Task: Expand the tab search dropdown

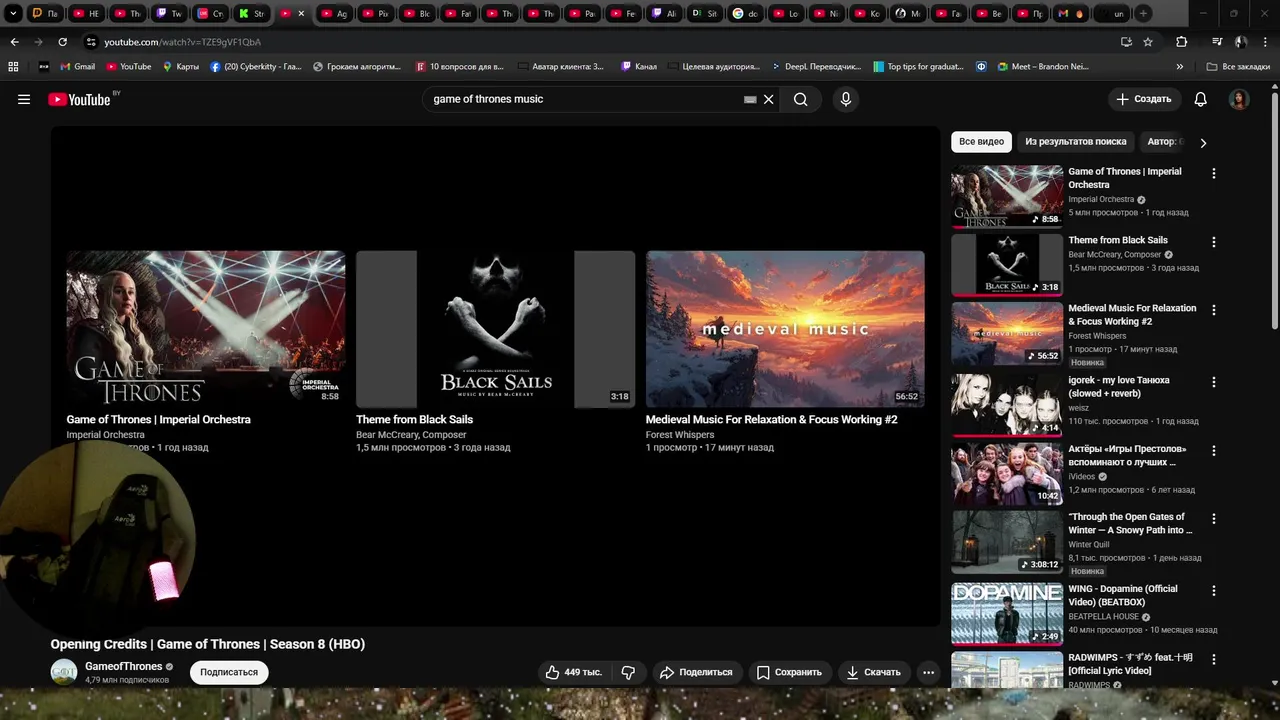Action: 13,14
